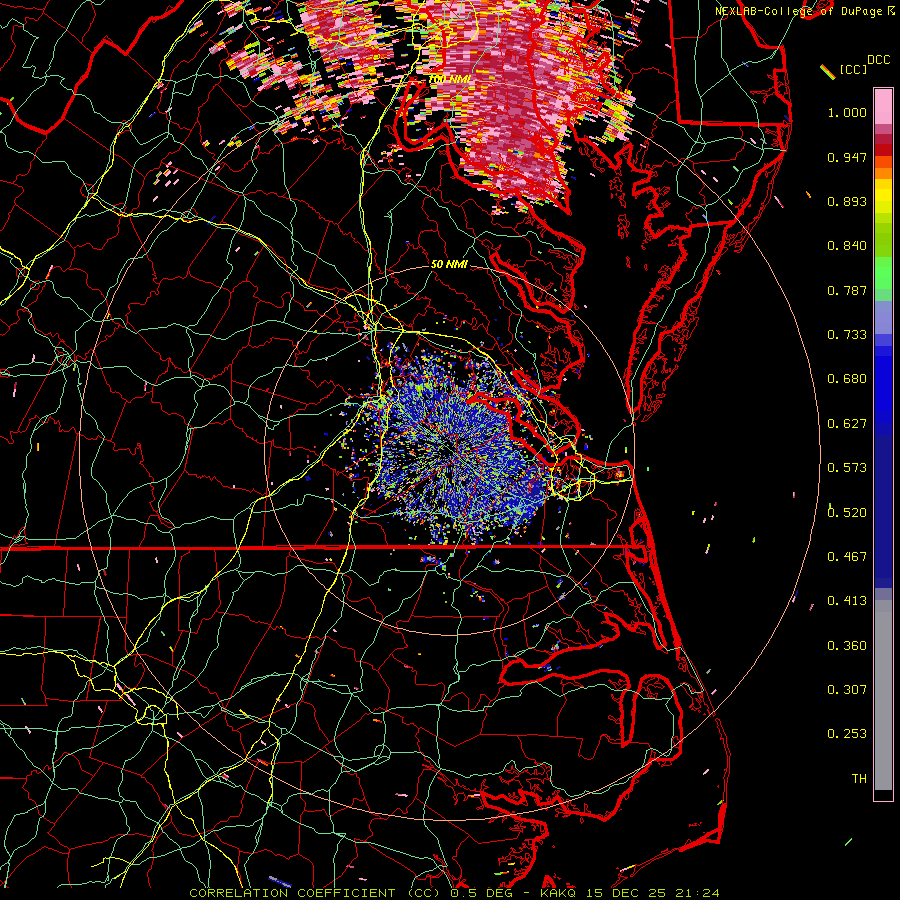Click the 0.467 legend value
This screenshot has width=900, height=900.
tap(847, 557)
